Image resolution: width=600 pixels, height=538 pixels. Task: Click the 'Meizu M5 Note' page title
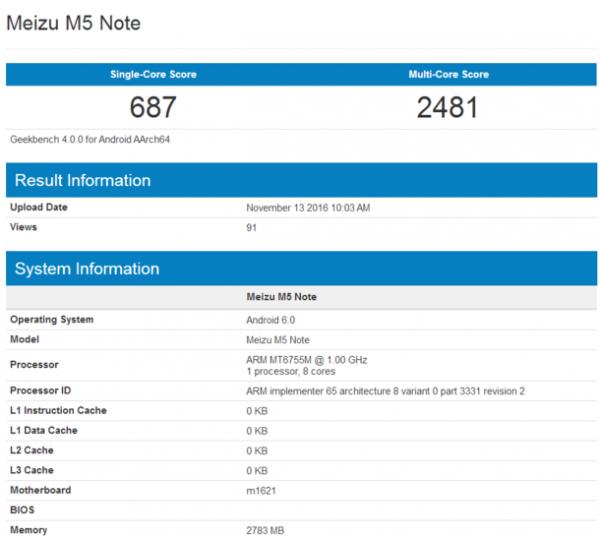73,23
